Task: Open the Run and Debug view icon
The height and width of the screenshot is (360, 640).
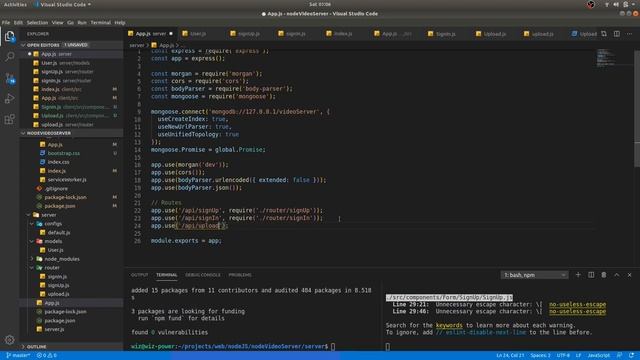Action: tap(9, 98)
